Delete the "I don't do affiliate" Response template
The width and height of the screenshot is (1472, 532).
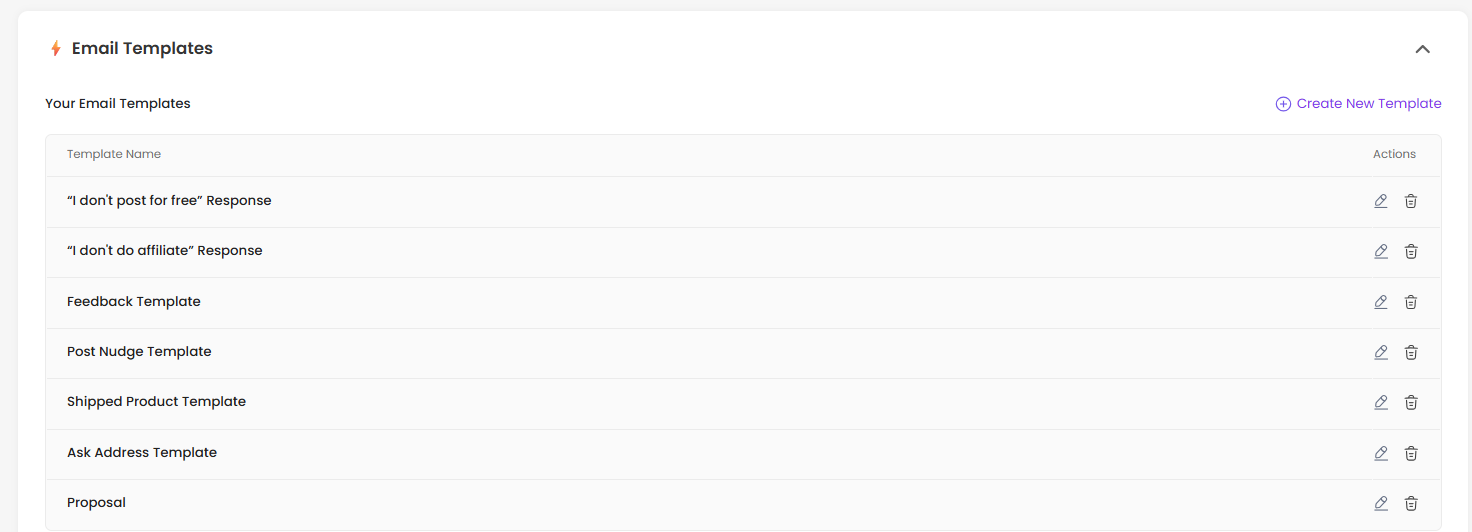[1411, 251]
